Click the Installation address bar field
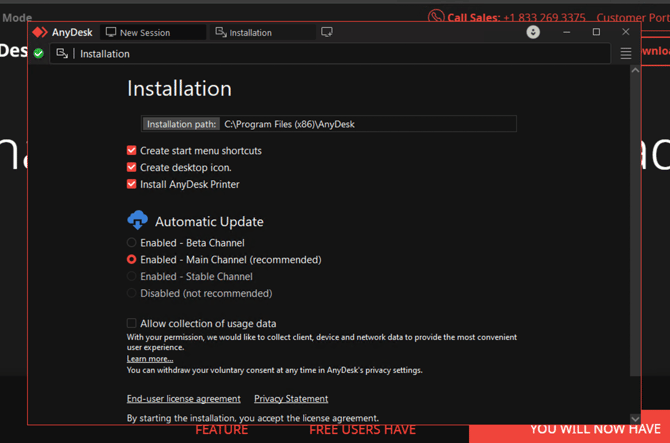This screenshot has width=670, height=443. [330, 53]
